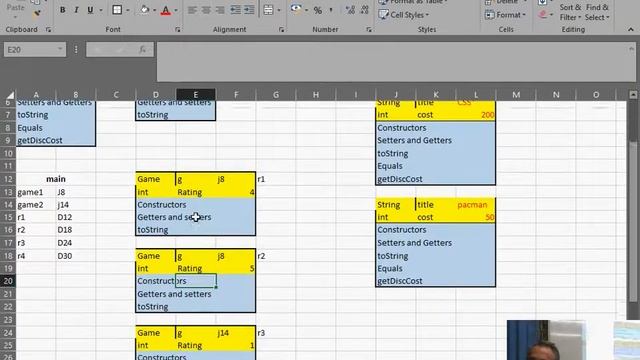Screen dimensions: 640x360
Task: Select row 12 header
Action: tap(8, 179)
